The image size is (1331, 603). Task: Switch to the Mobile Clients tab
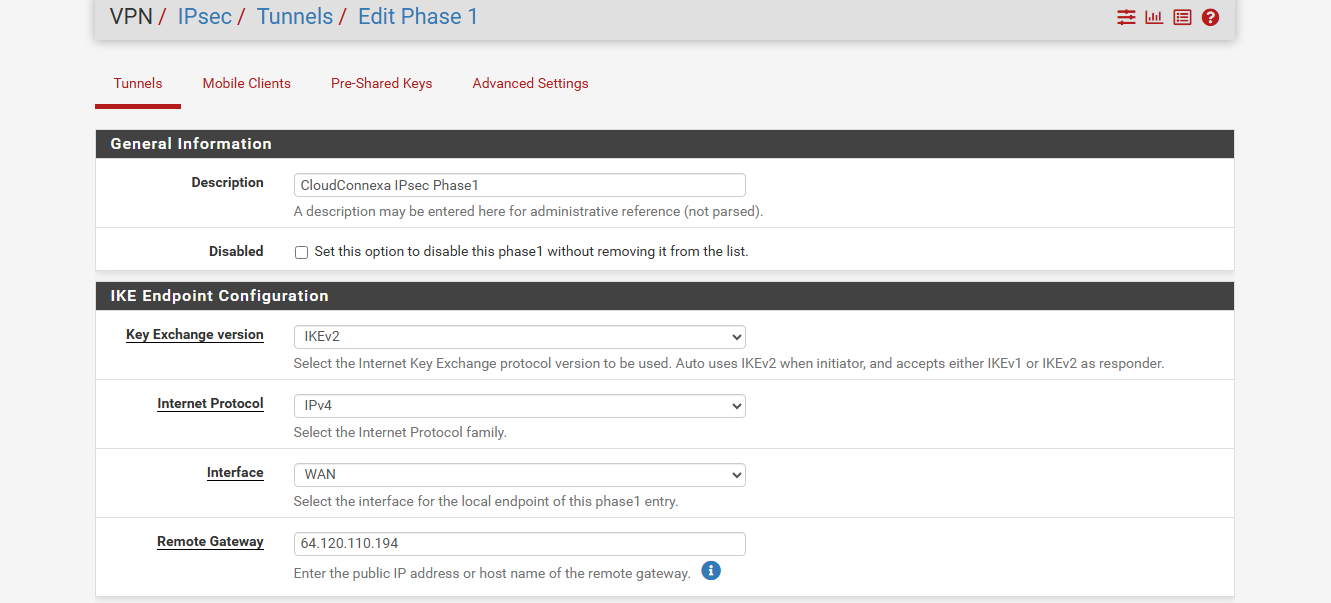tap(247, 83)
